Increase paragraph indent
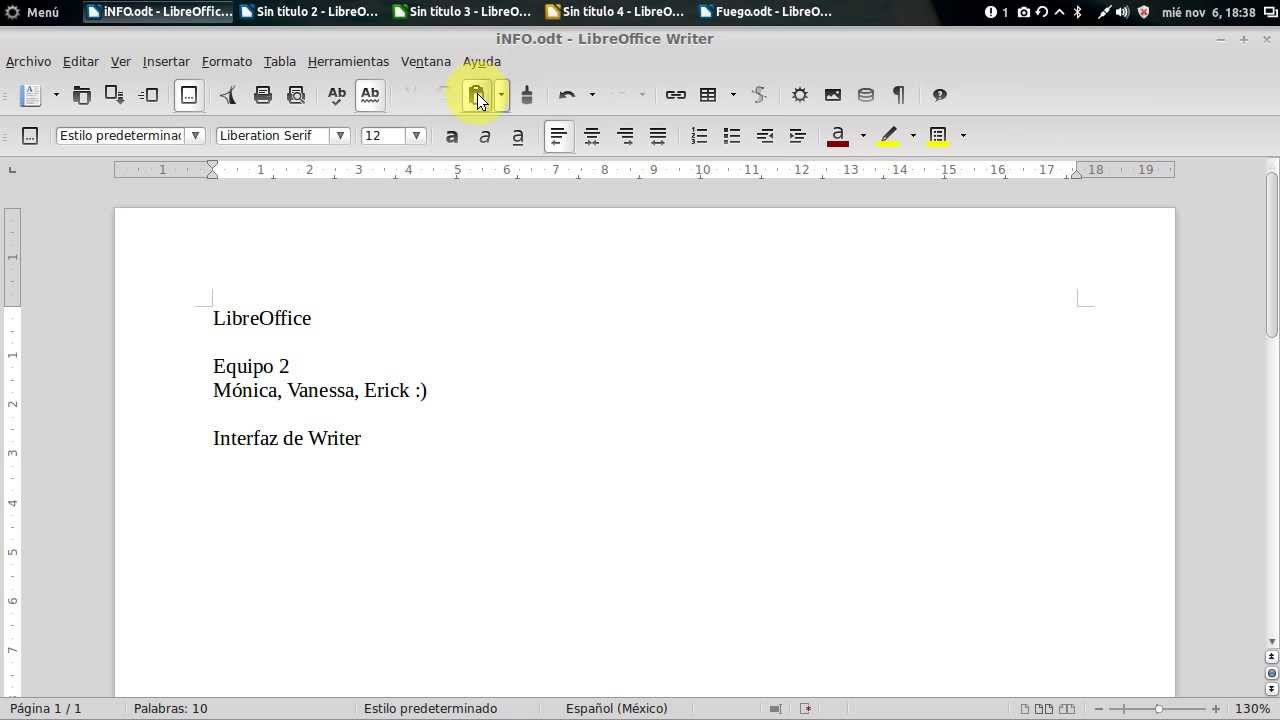 798,136
